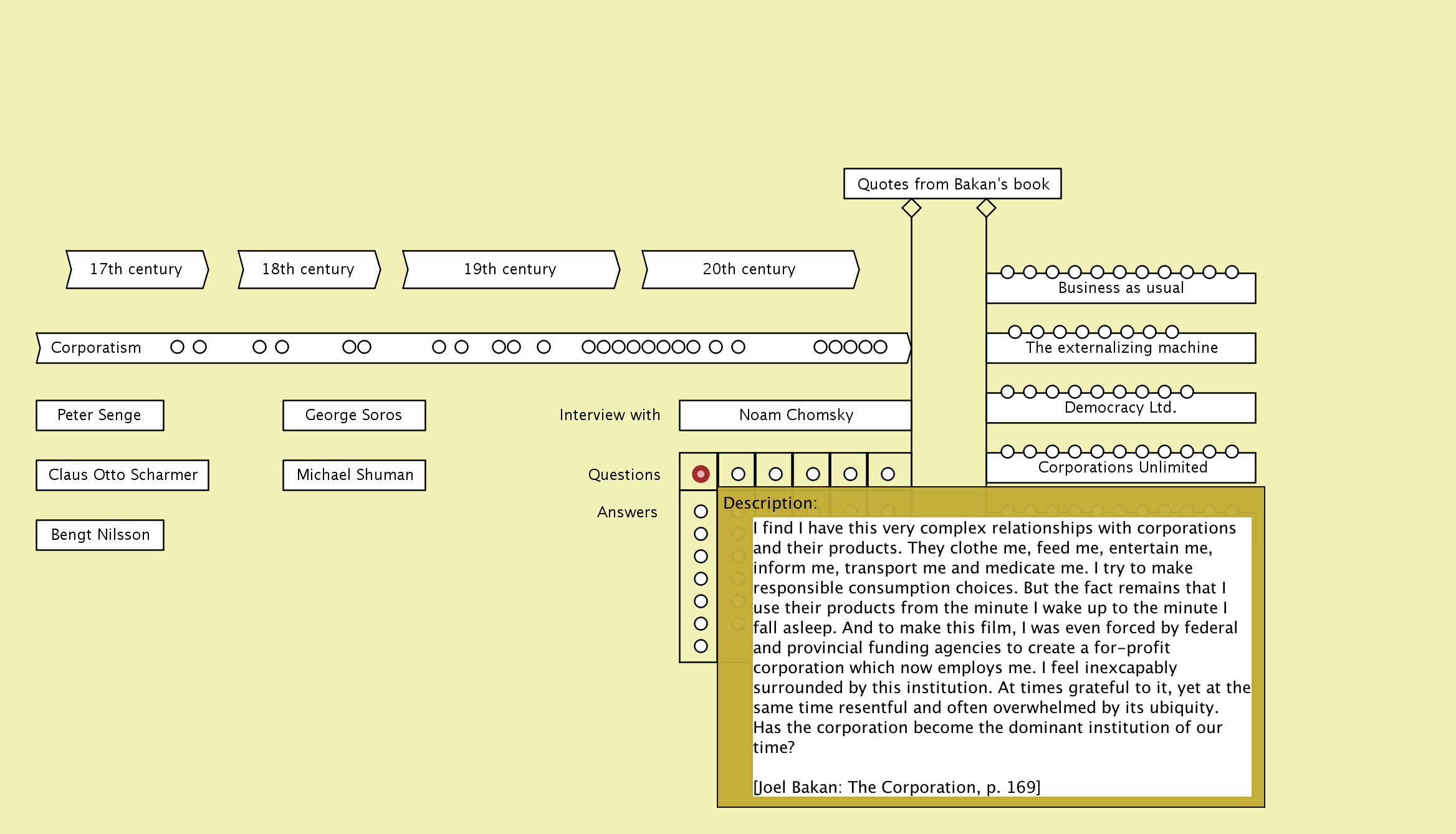Open the 17th century arrow
The width and height of the screenshot is (1456, 834).
point(136,269)
